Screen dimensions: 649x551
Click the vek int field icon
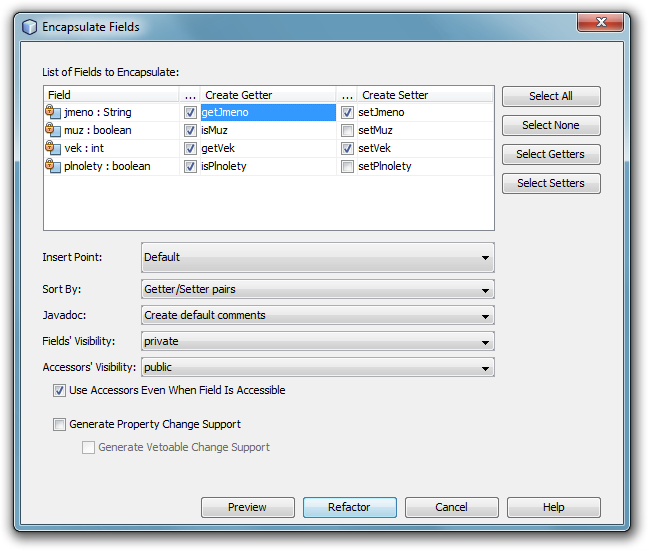pyautogui.click(x=53, y=148)
